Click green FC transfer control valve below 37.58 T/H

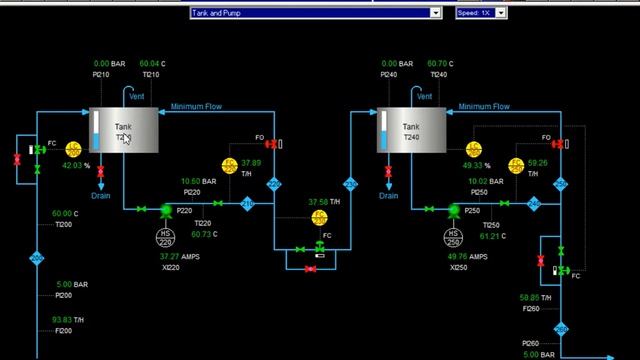(x=320, y=247)
